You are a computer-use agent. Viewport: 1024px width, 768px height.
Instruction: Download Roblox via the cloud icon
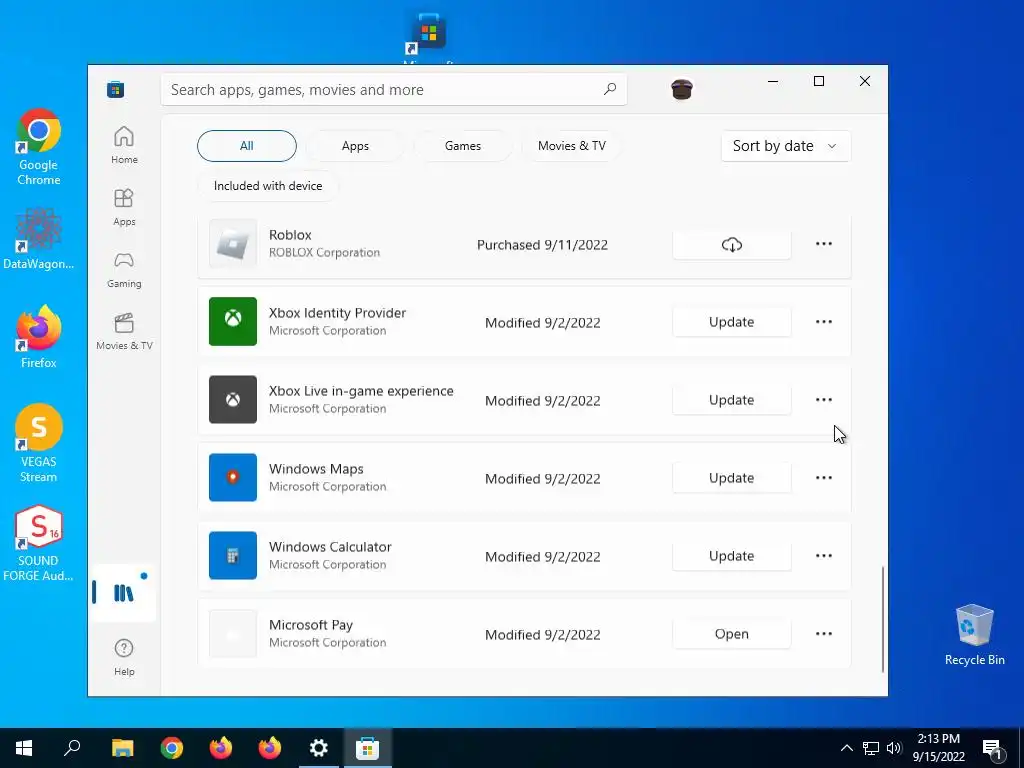731,244
